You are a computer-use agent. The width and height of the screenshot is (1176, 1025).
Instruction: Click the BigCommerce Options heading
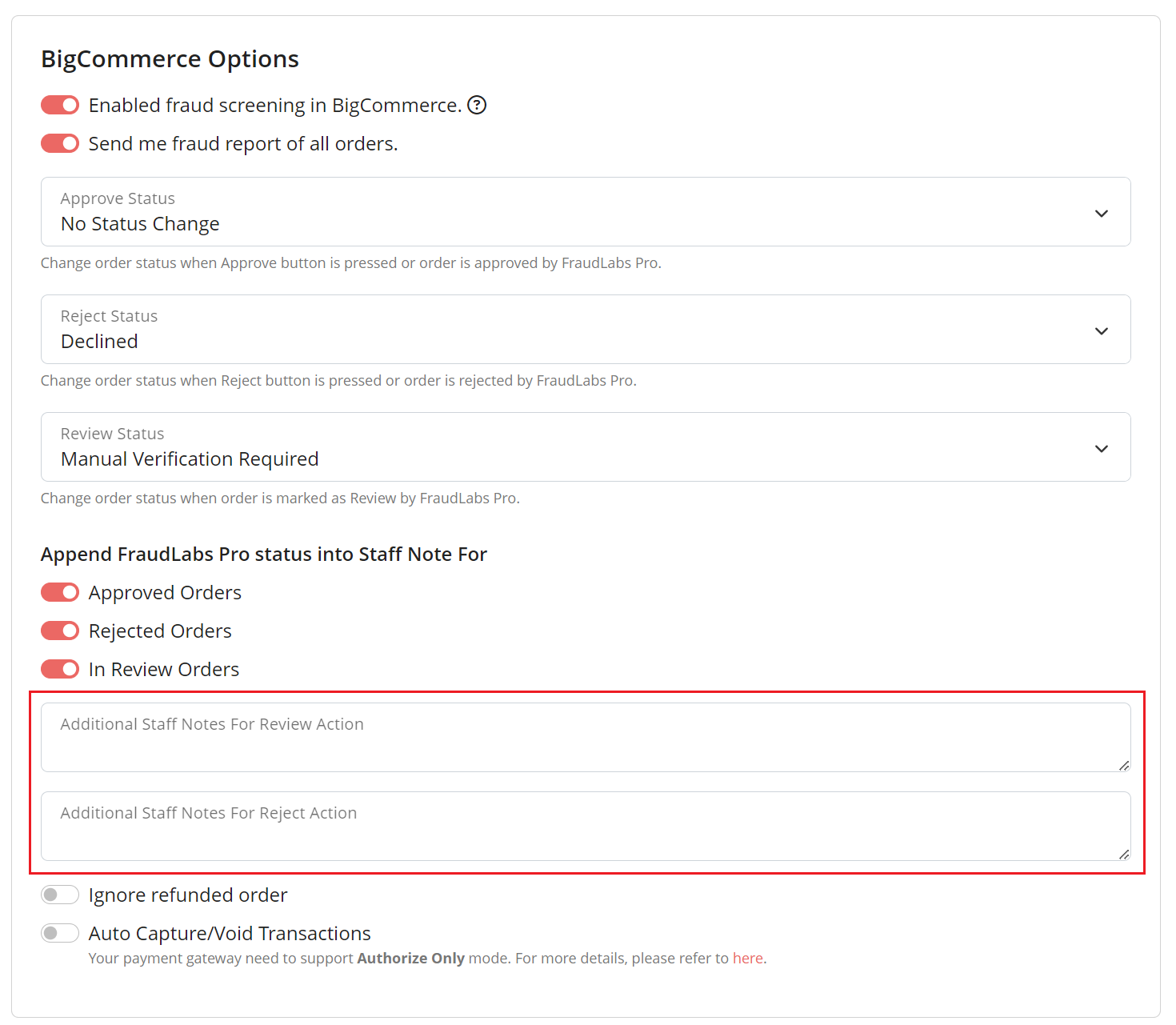point(170,59)
